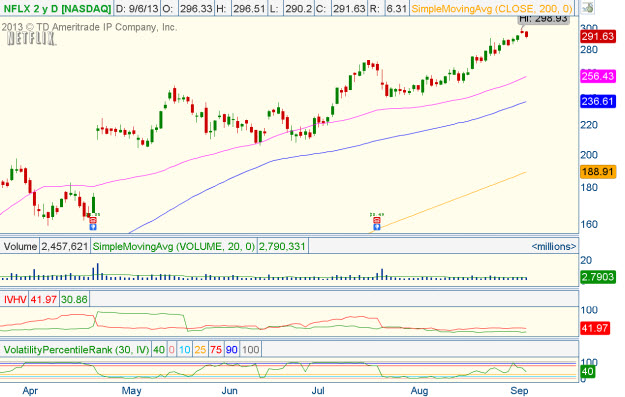Click the <millions> axis unit label

pyautogui.click(x=554, y=246)
